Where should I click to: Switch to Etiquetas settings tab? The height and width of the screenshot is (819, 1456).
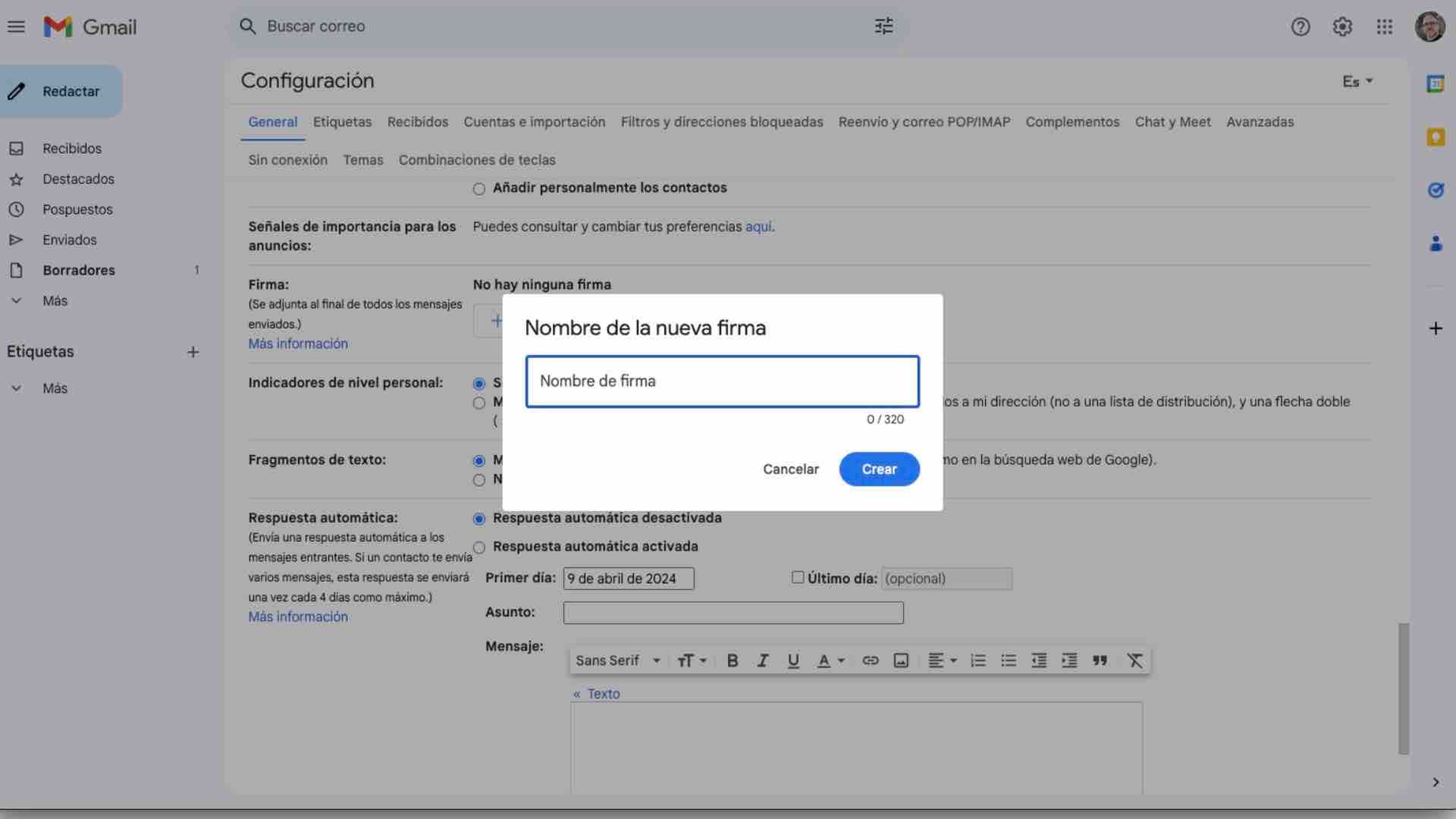tap(342, 122)
